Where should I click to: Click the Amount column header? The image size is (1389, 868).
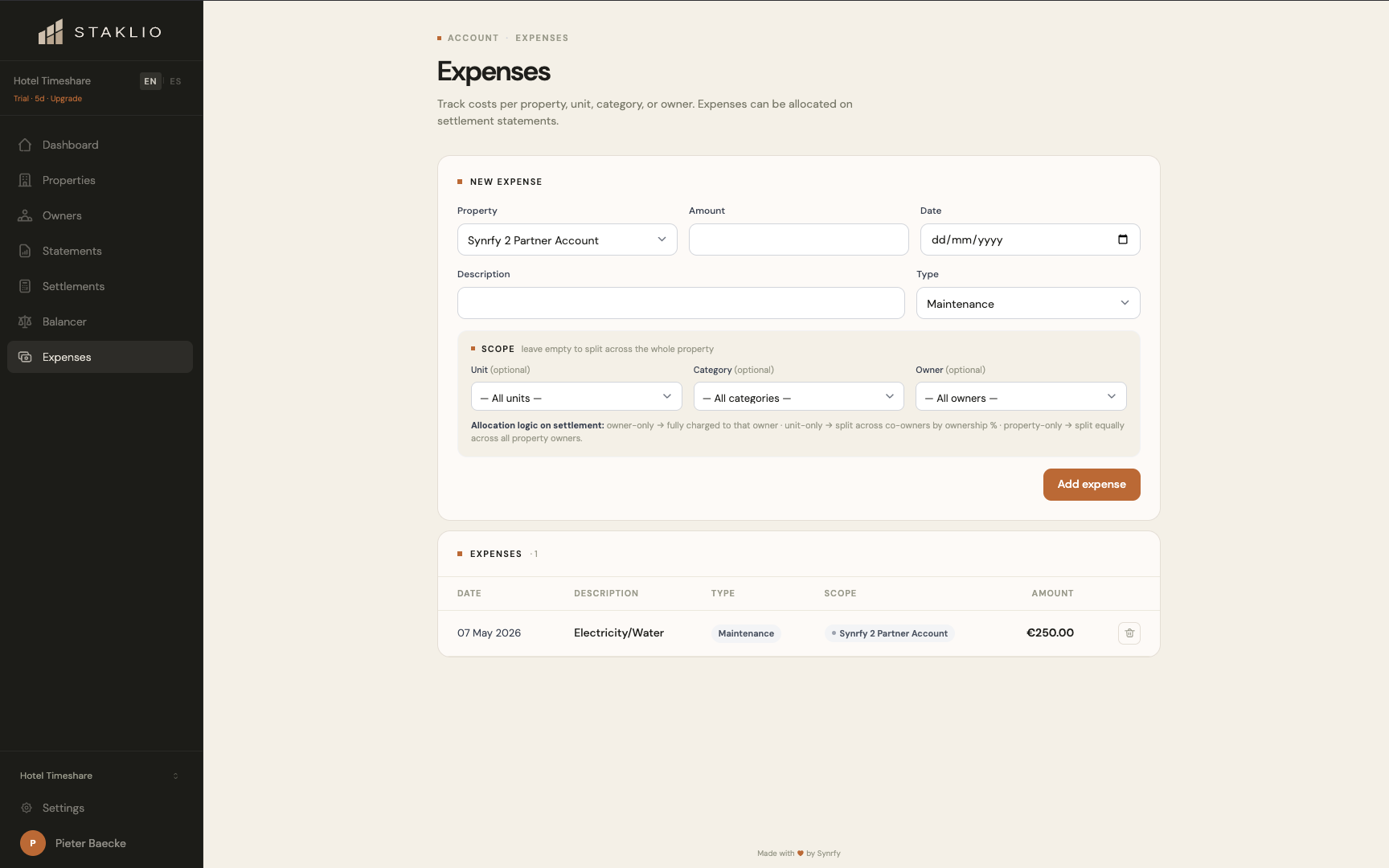coord(1052,593)
